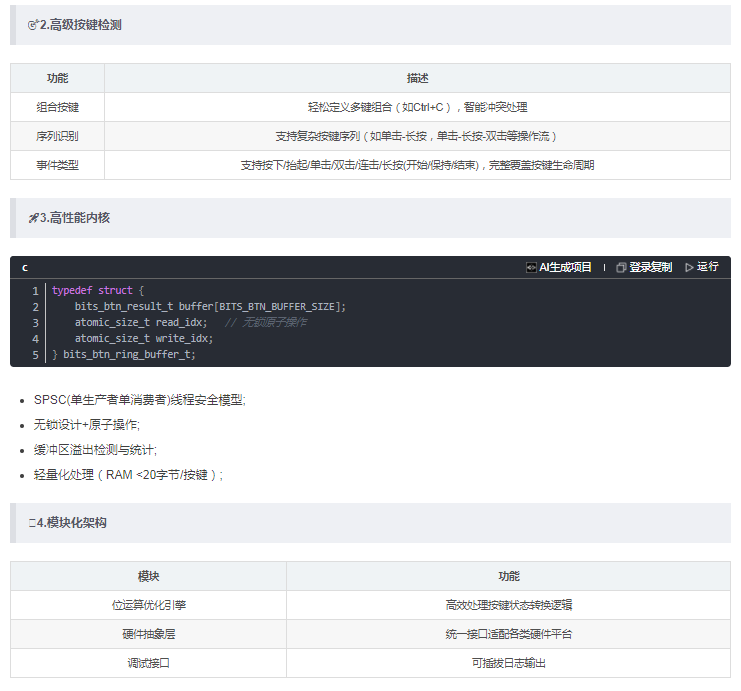
Task: Click the SPSC(单生产者单消费者) bullet item
Action: [x=140, y=400]
